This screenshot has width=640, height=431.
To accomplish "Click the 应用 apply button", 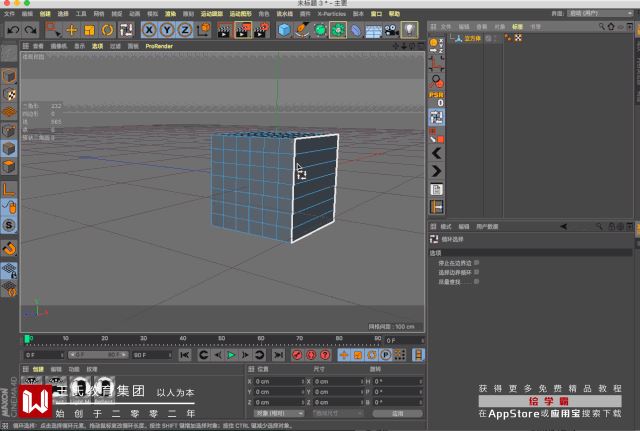I will click(x=396, y=412).
